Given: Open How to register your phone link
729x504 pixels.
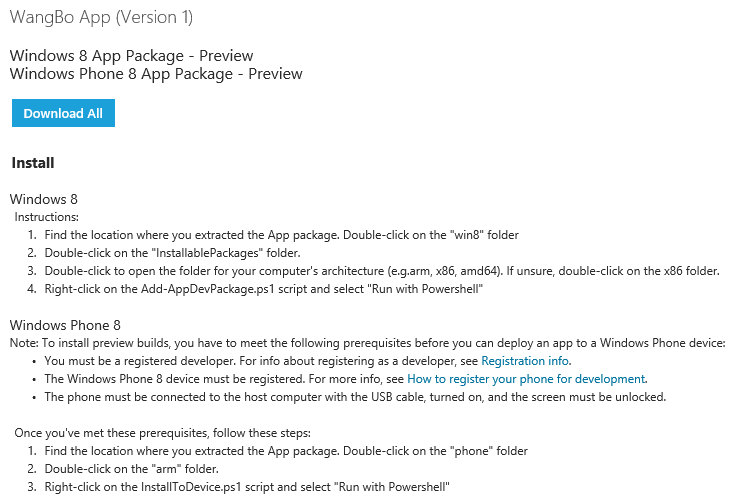Looking at the screenshot, I should [x=526, y=379].
